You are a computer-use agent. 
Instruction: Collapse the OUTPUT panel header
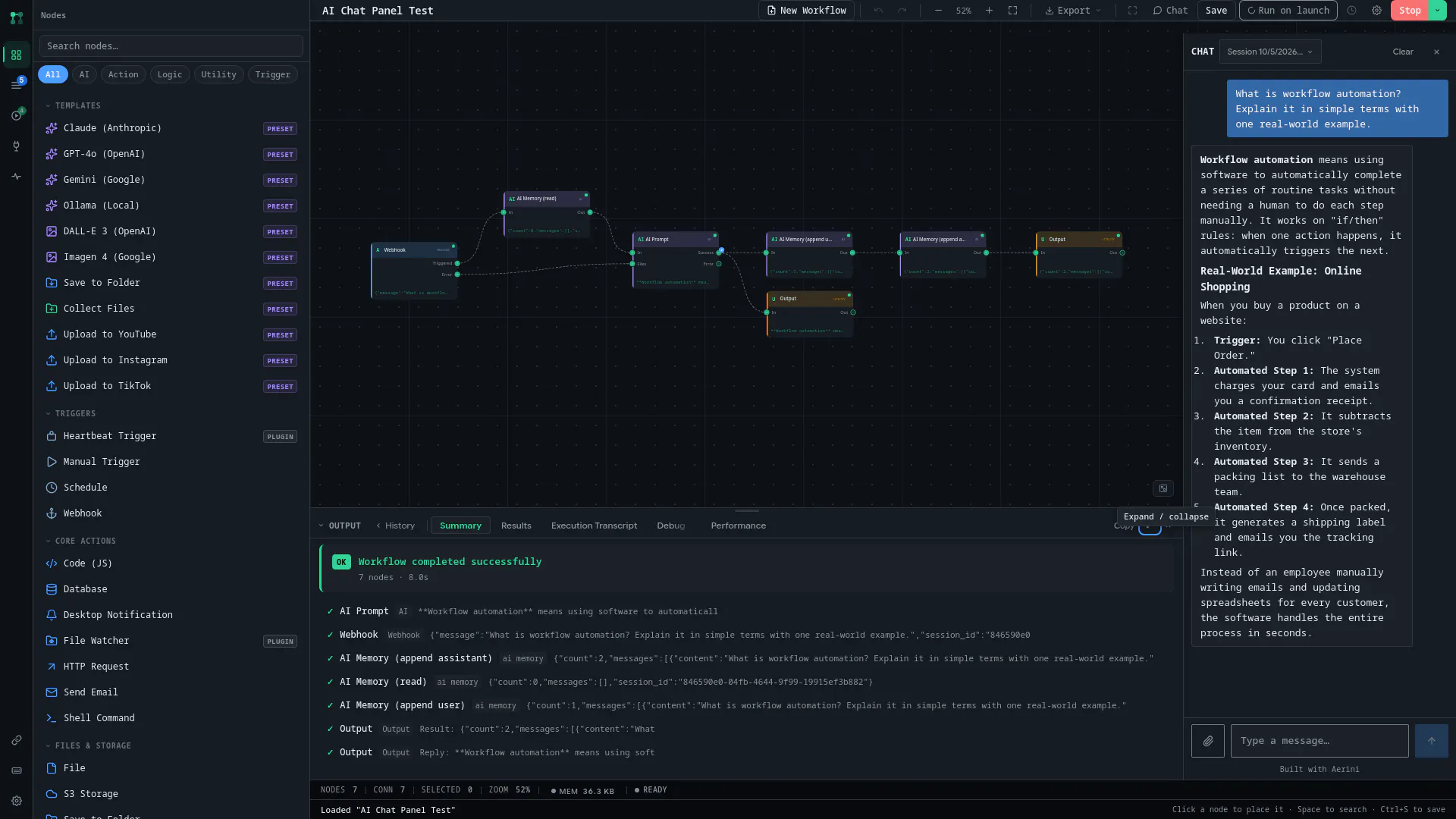coord(340,526)
